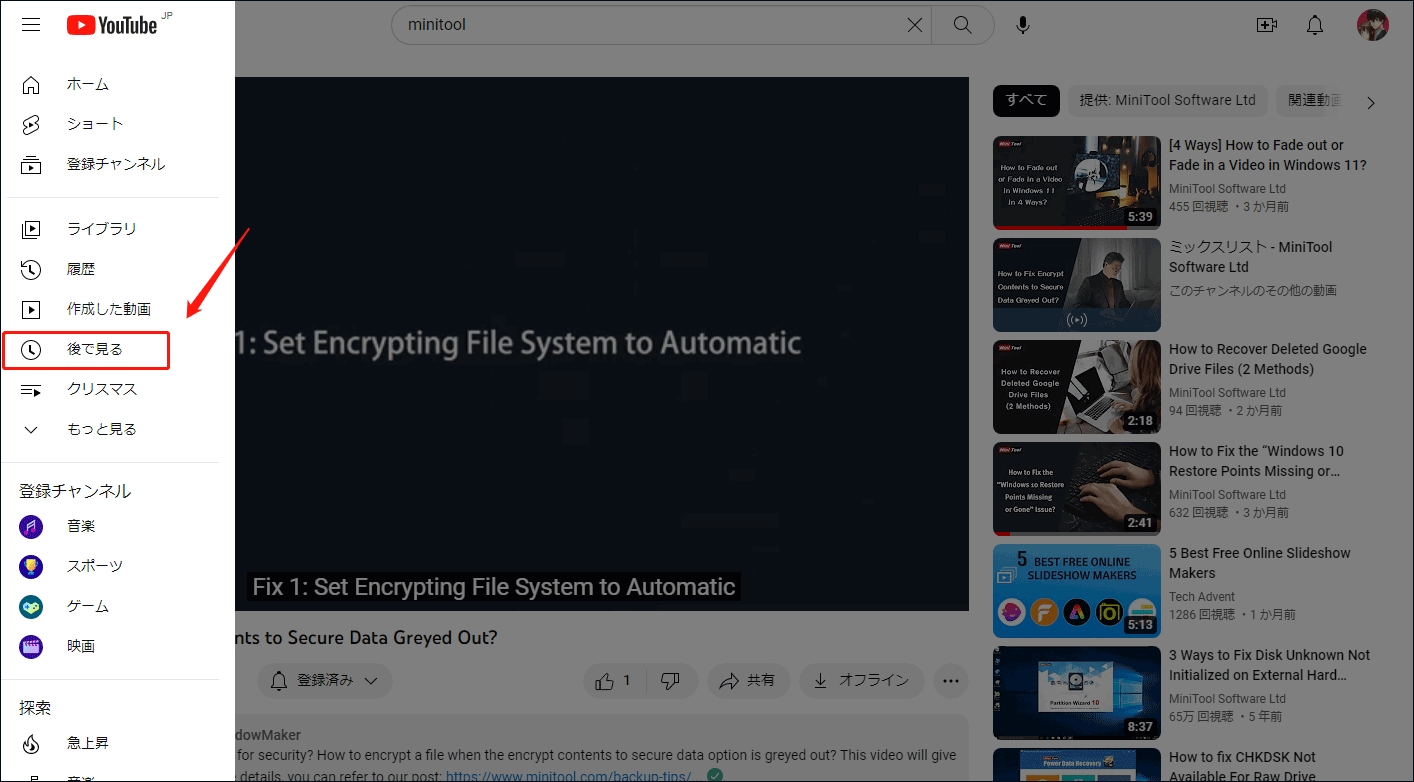Select the すべて filter chip
This screenshot has width=1414, height=782.
[1027, 100]
